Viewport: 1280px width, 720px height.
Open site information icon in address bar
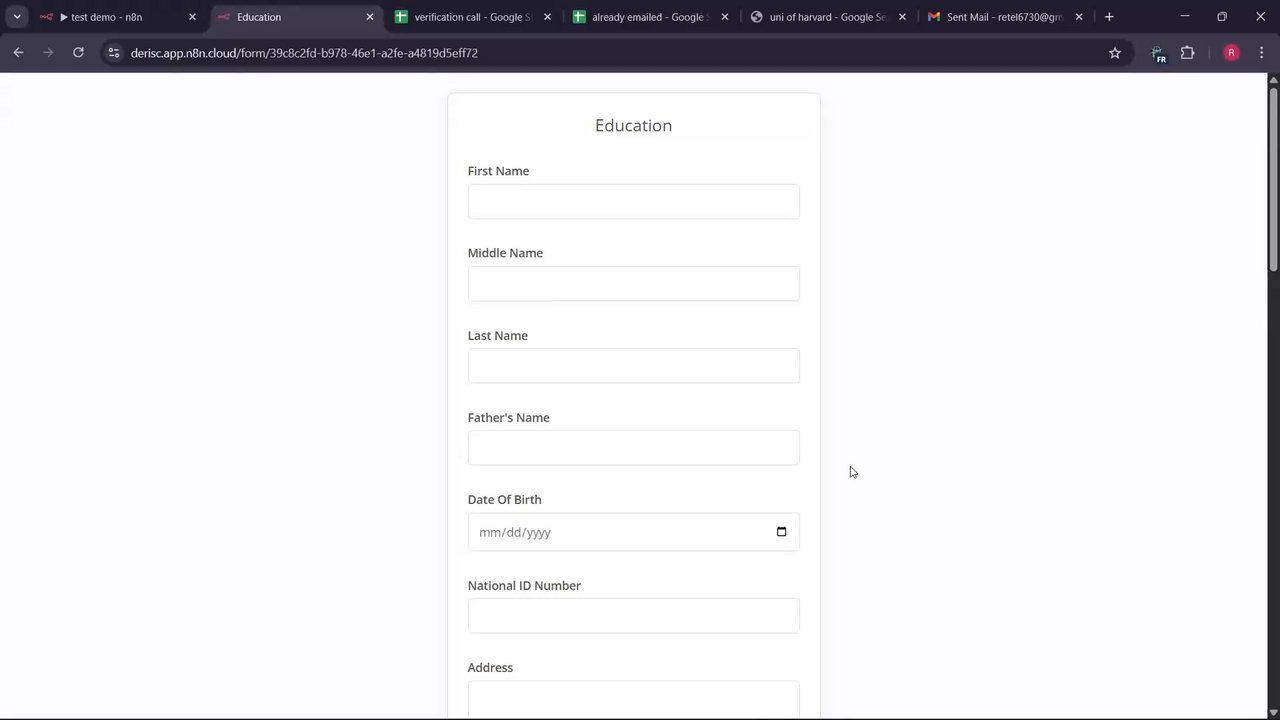click(113, 53)
